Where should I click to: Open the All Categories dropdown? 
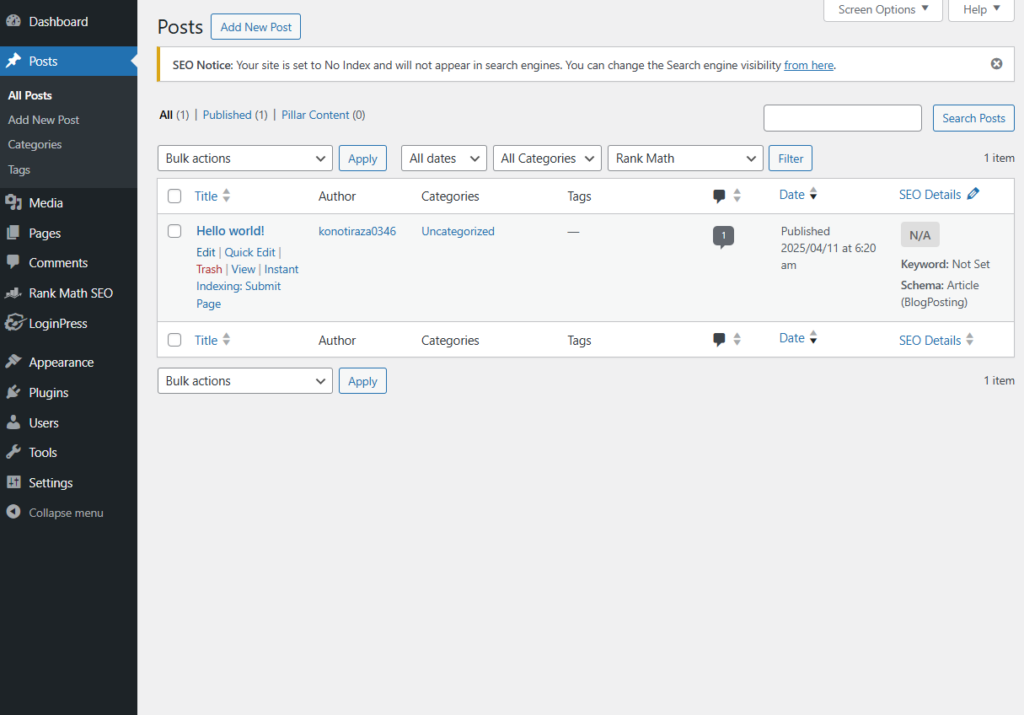[x=547, y=158]
